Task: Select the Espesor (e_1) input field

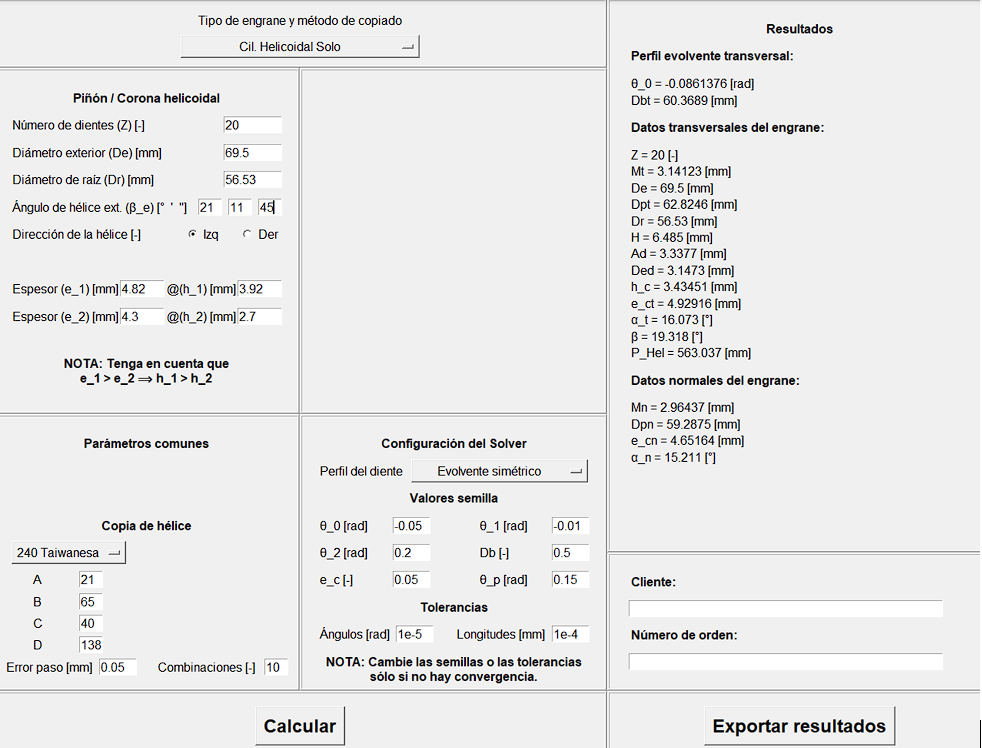Action: point(140,289)
